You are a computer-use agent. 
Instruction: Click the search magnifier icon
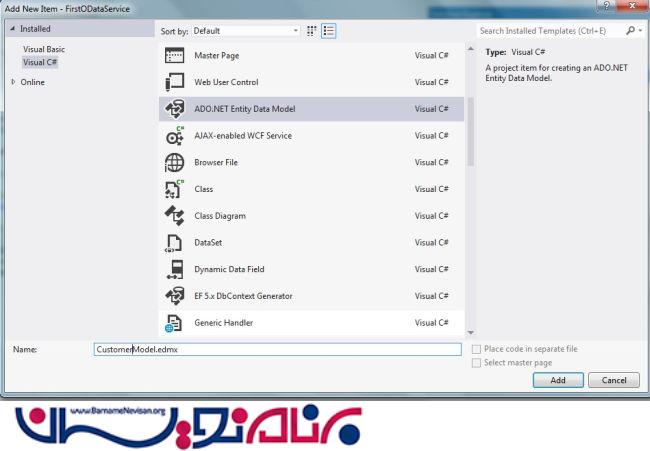click(x=631, y=30)
